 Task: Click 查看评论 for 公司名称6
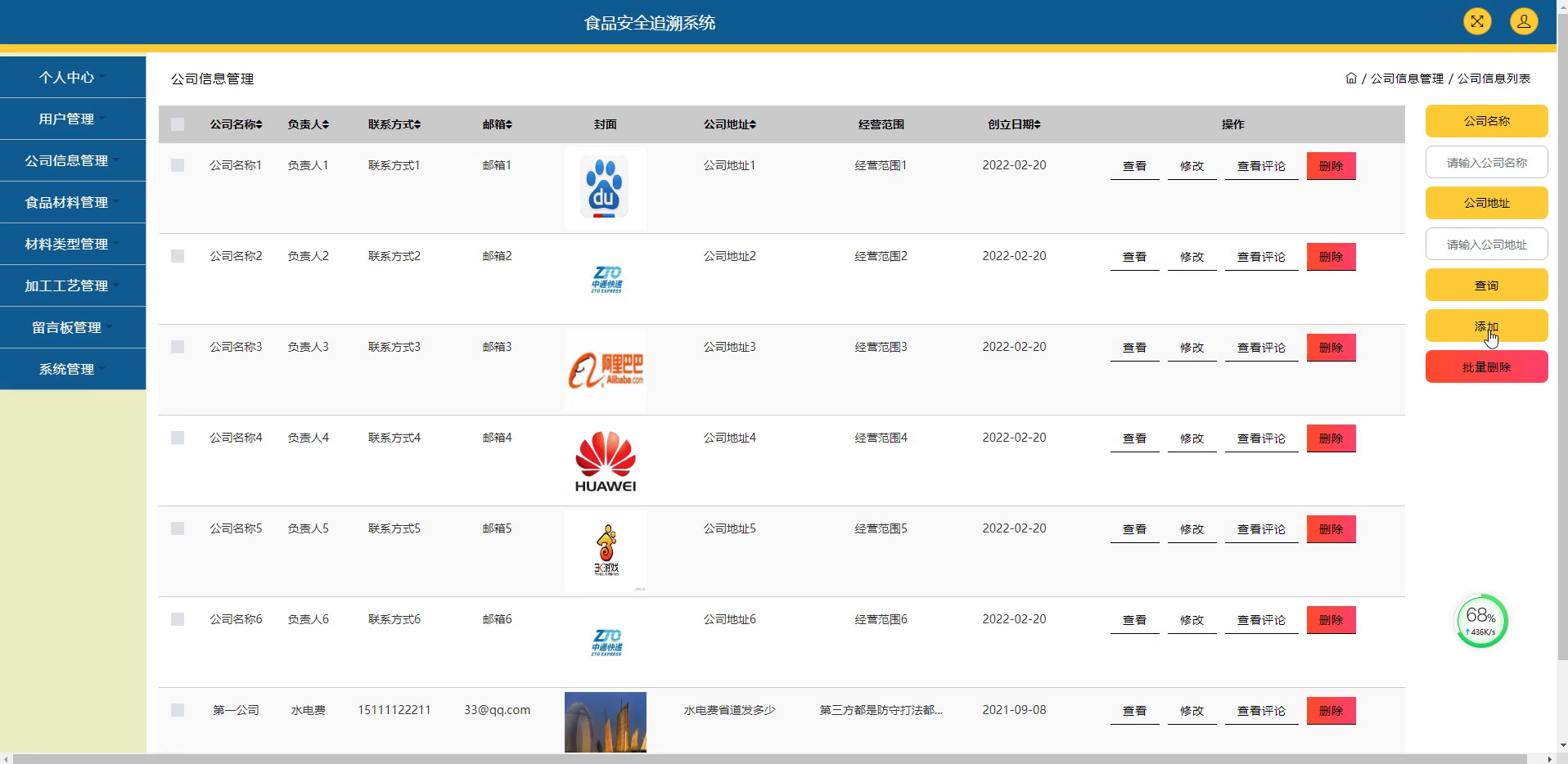tap(1261, 620)
